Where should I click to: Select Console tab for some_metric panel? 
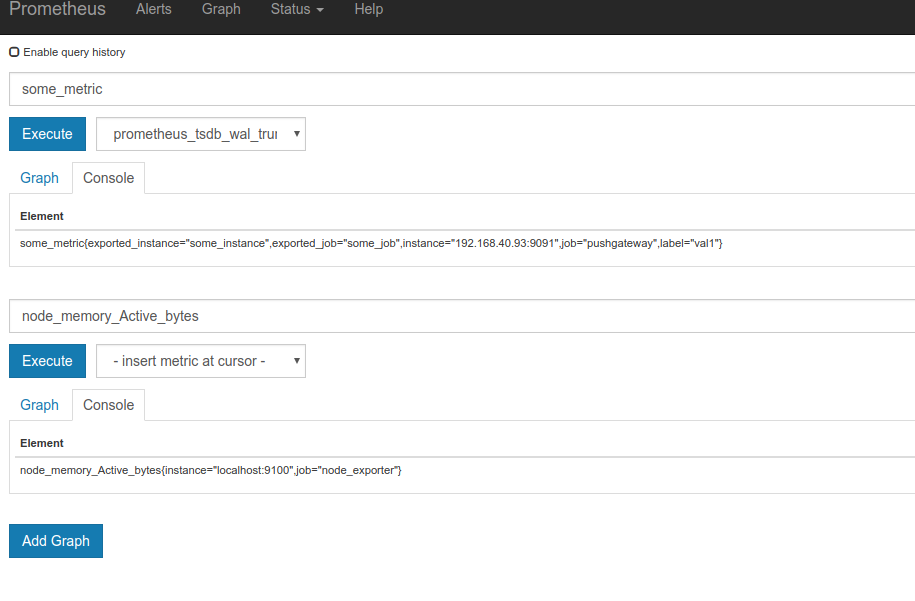109,178
